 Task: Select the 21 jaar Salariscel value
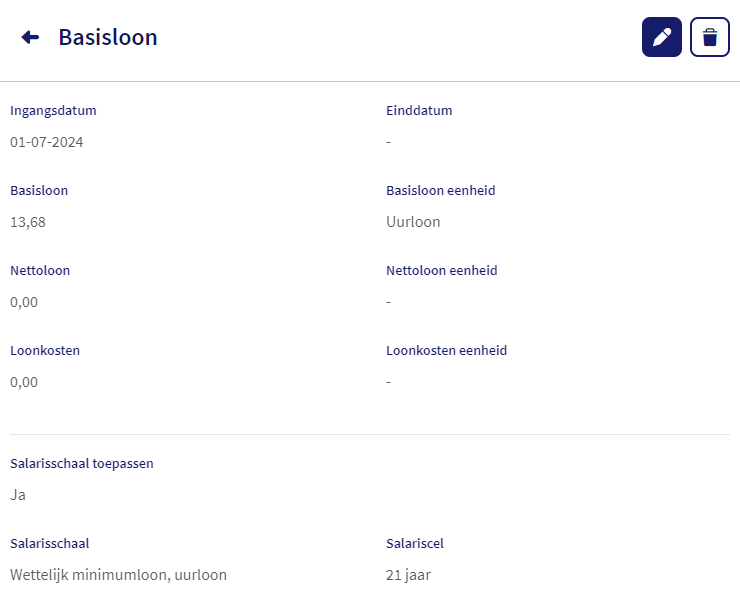(x=408, y=575)
